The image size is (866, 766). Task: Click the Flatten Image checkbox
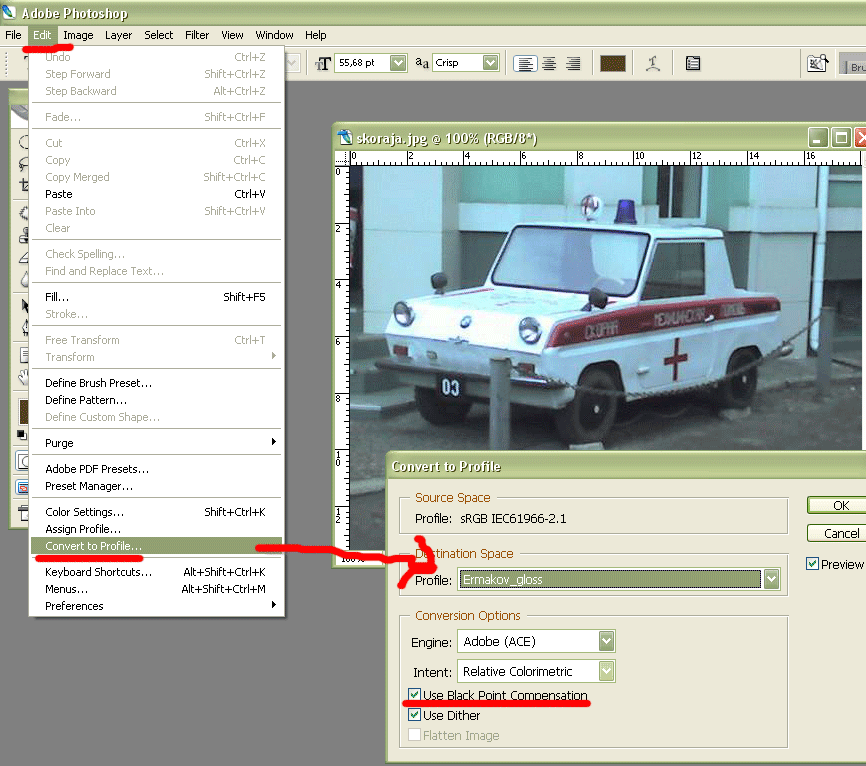click(414, 735)
